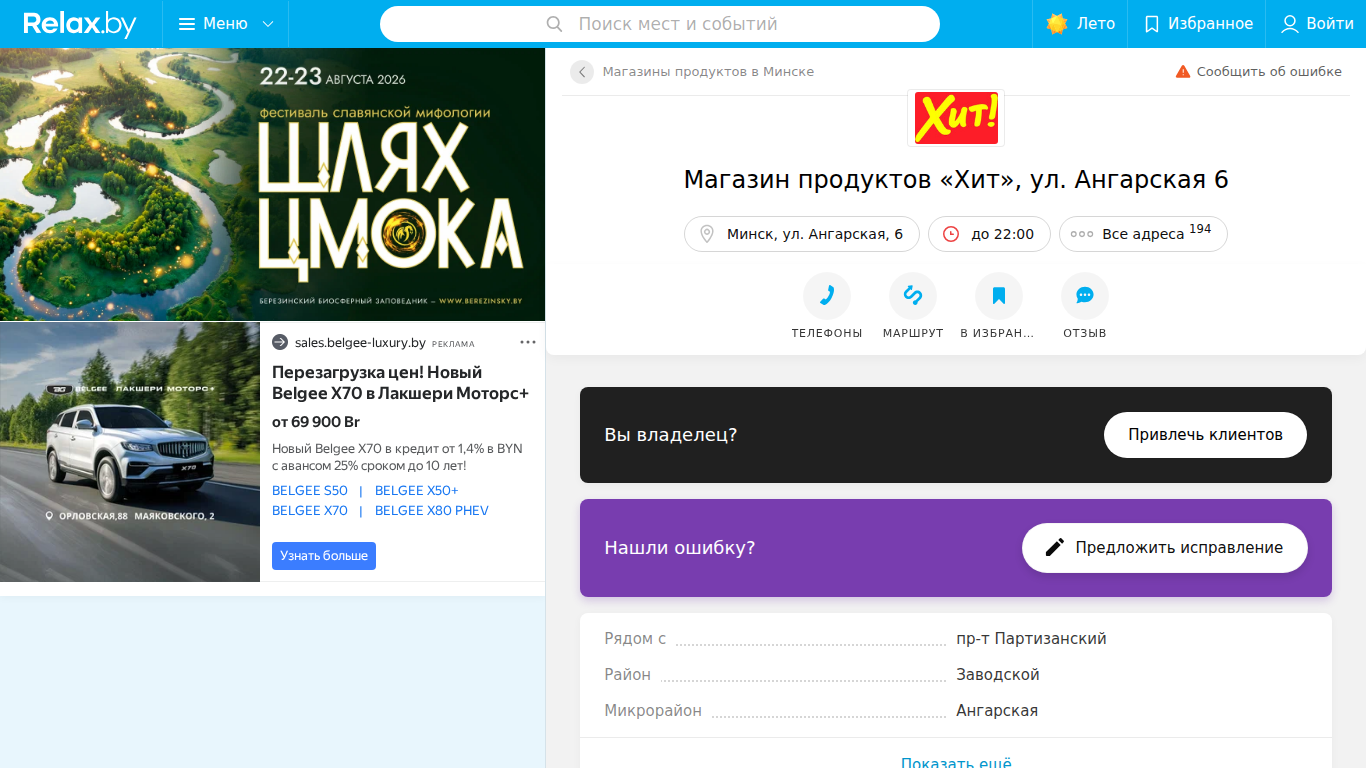Click the sun icon beside Лето

1057,24
